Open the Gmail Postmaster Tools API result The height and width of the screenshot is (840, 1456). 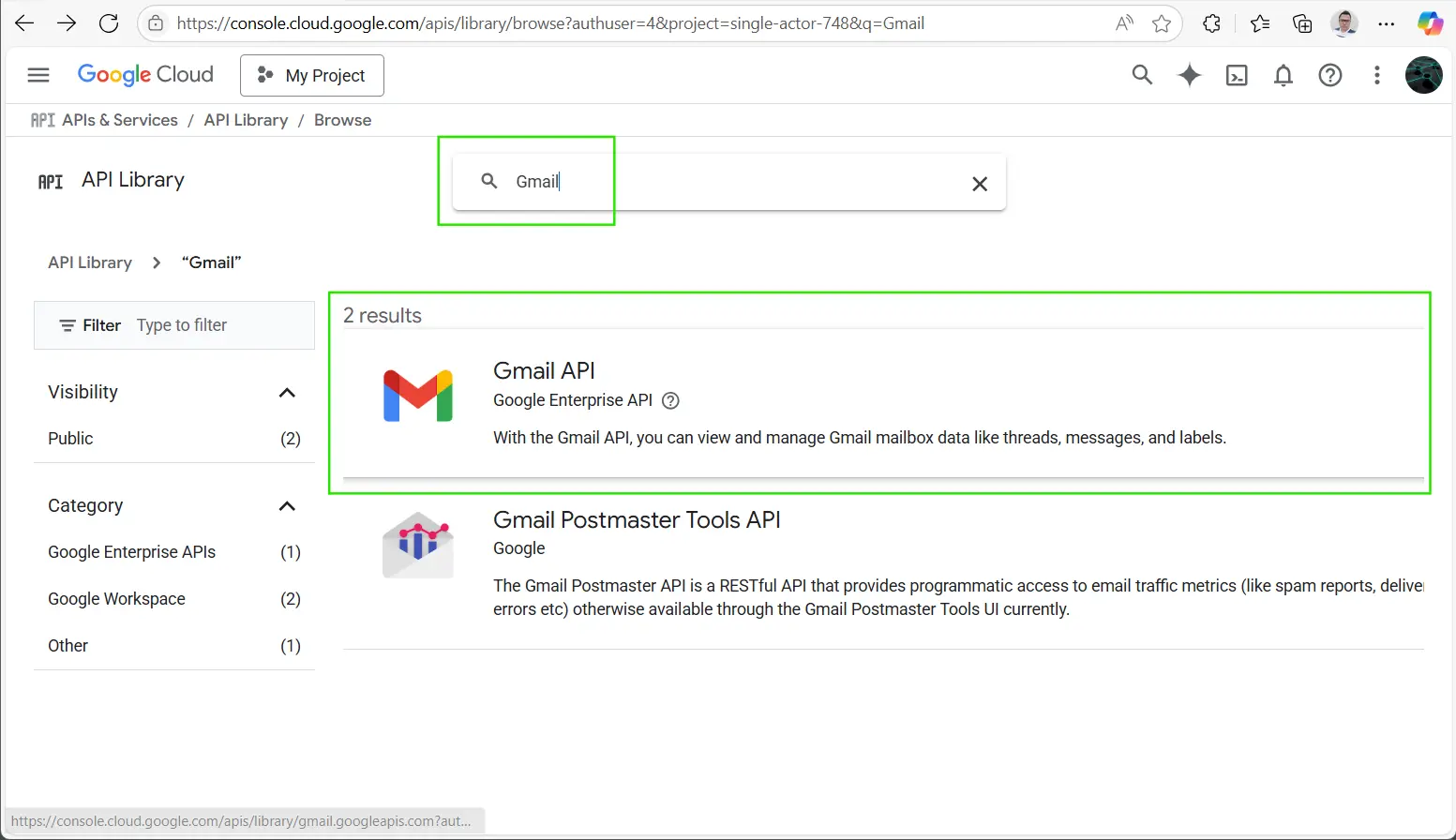pos(637,520)
